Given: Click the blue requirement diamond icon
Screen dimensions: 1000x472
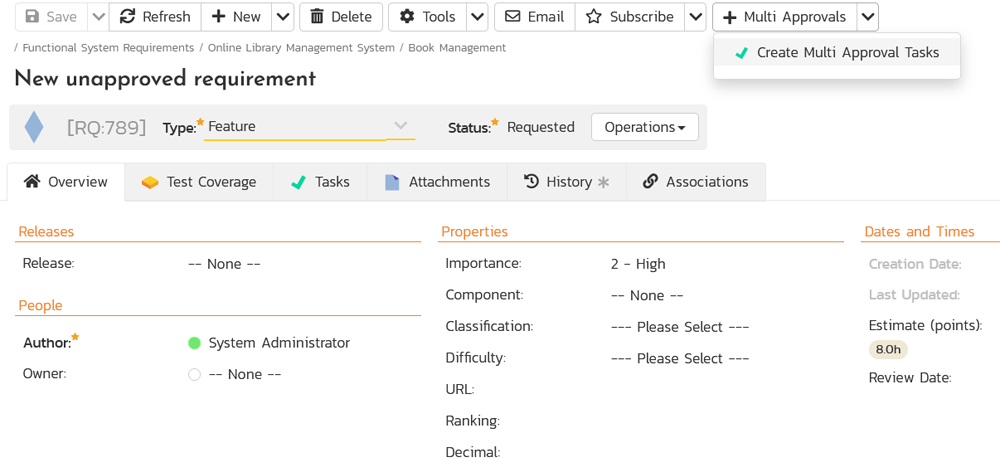Looking at the screenshot, I should 34,127.
